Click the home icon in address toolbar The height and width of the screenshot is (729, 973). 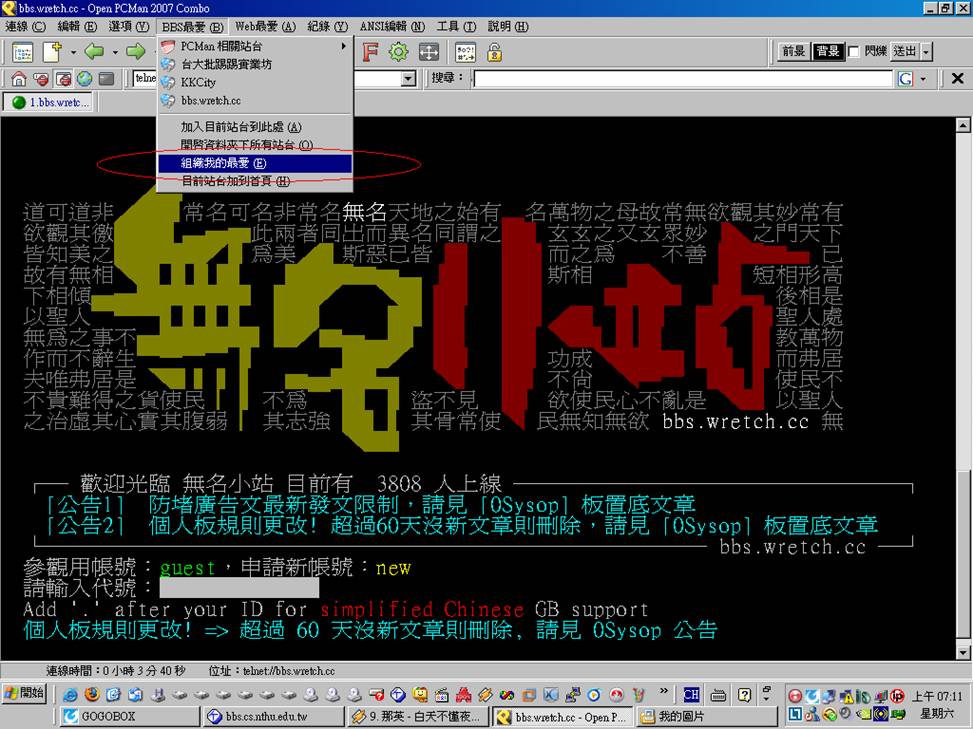coord(19,79)
